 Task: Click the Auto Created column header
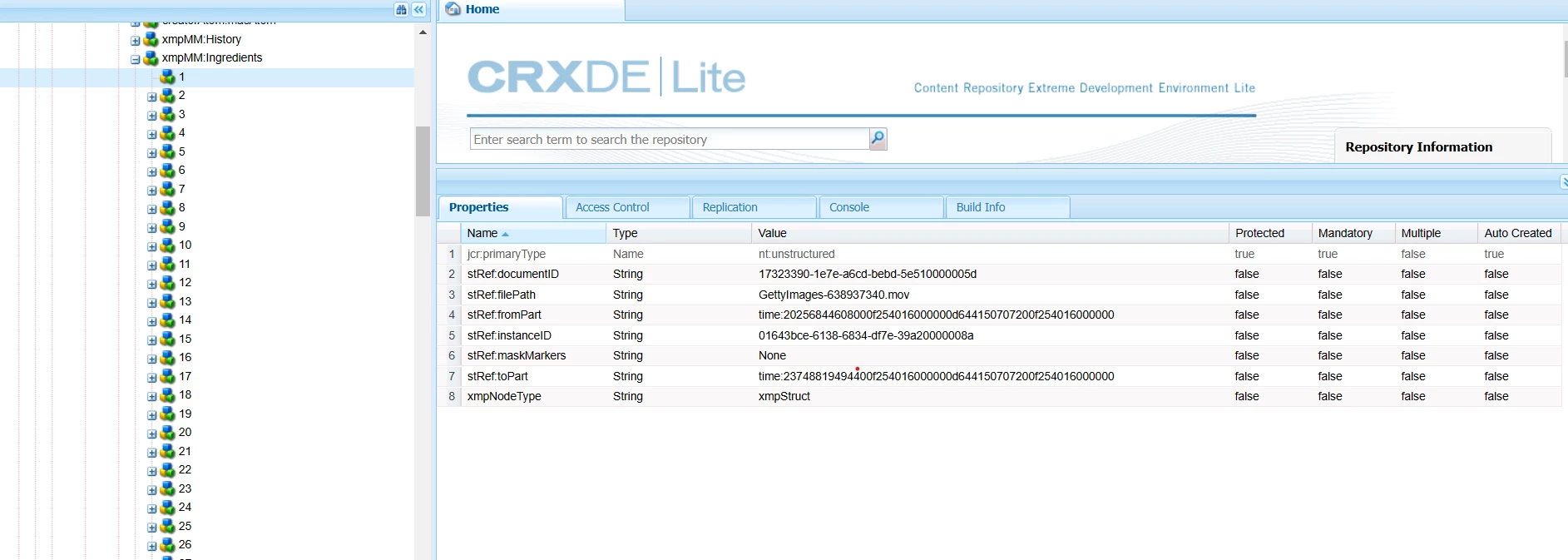coord(1520,233)
